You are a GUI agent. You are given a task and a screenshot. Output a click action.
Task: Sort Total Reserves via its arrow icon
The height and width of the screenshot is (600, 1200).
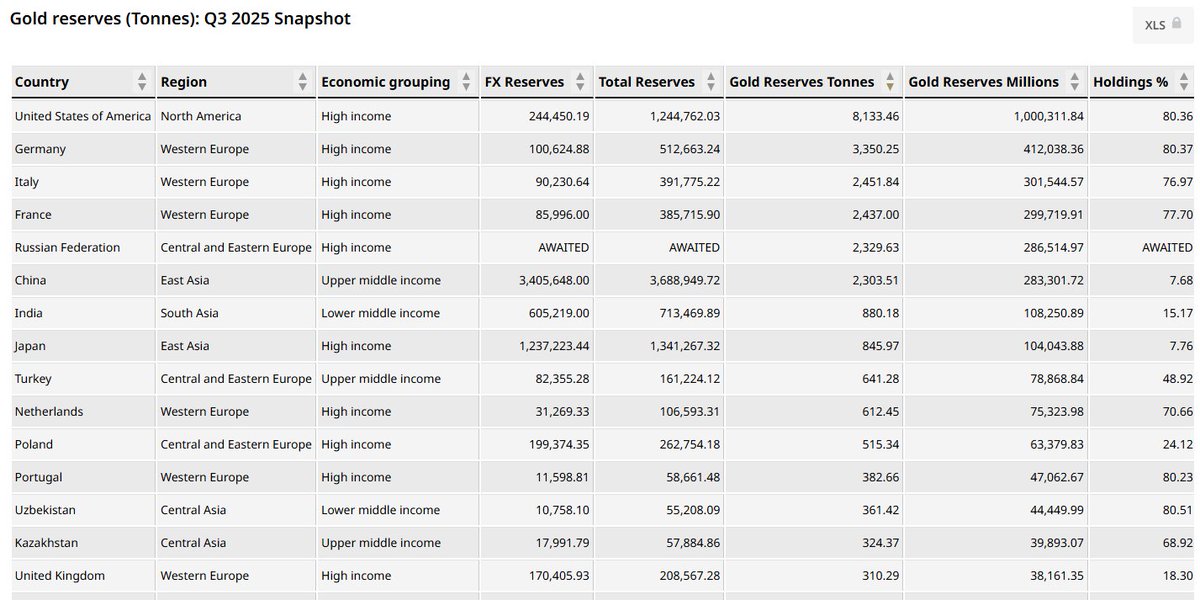[711, 82]
